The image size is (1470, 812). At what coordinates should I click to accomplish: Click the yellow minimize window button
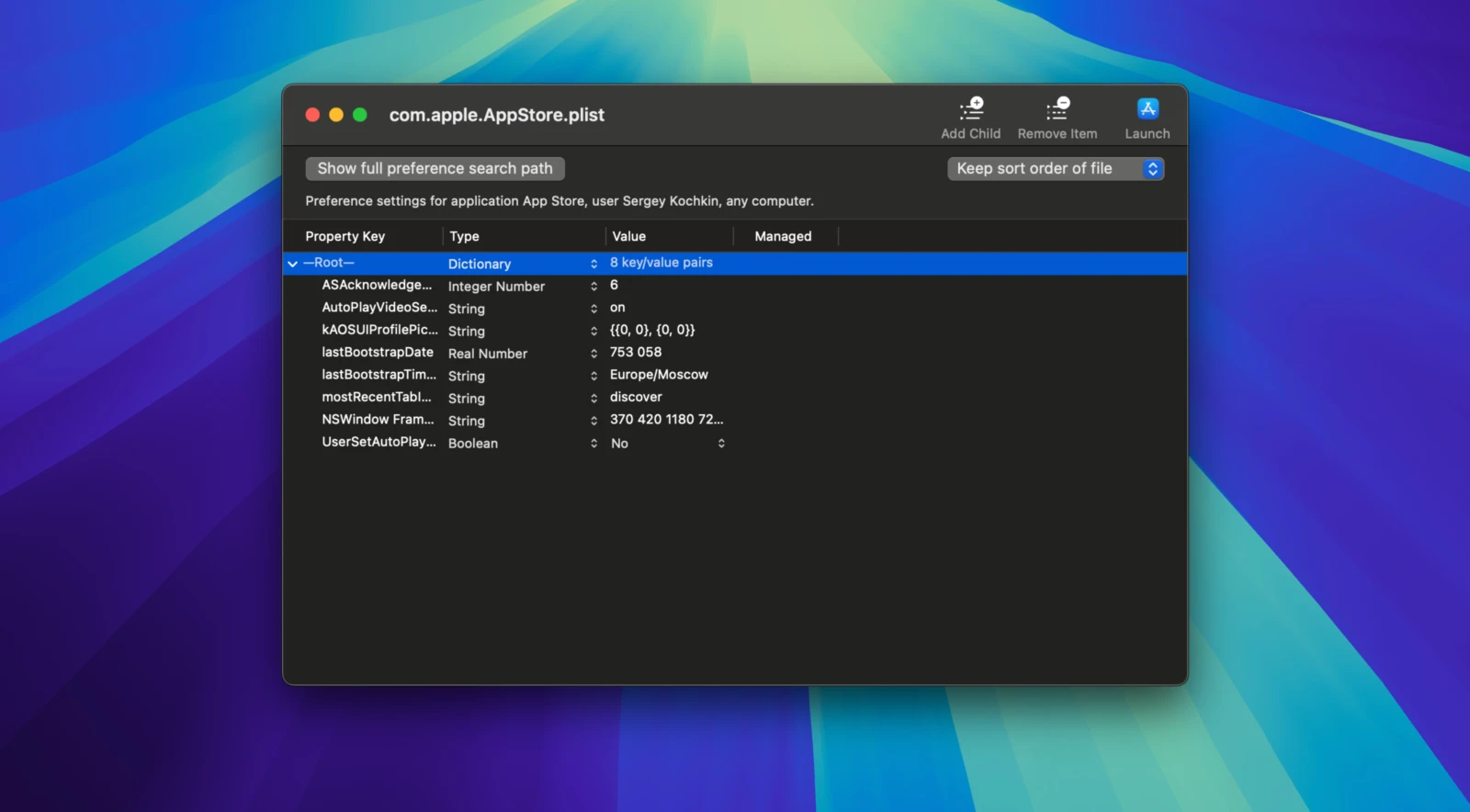pos(336,115)
